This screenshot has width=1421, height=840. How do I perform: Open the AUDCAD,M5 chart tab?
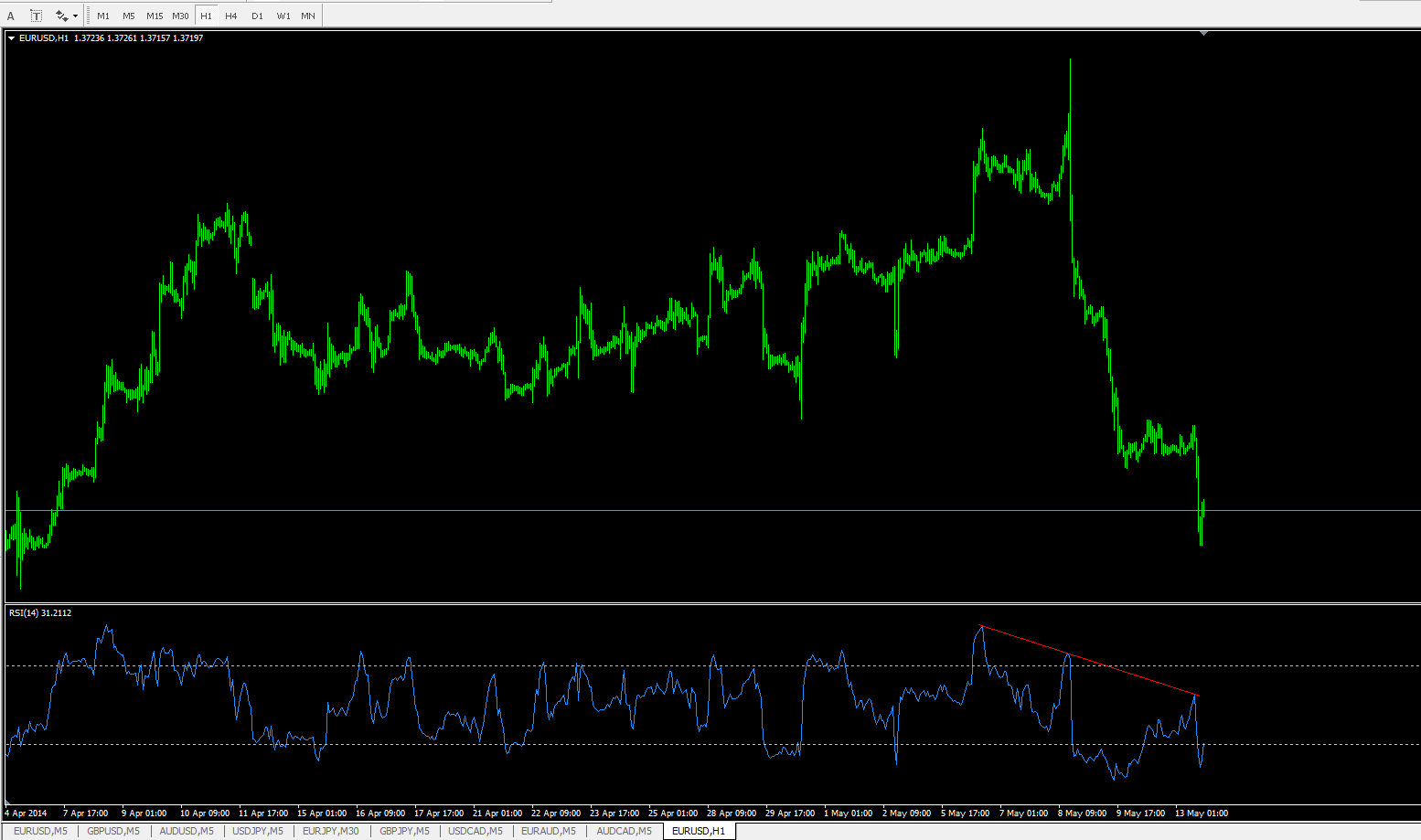pos(625,831)
